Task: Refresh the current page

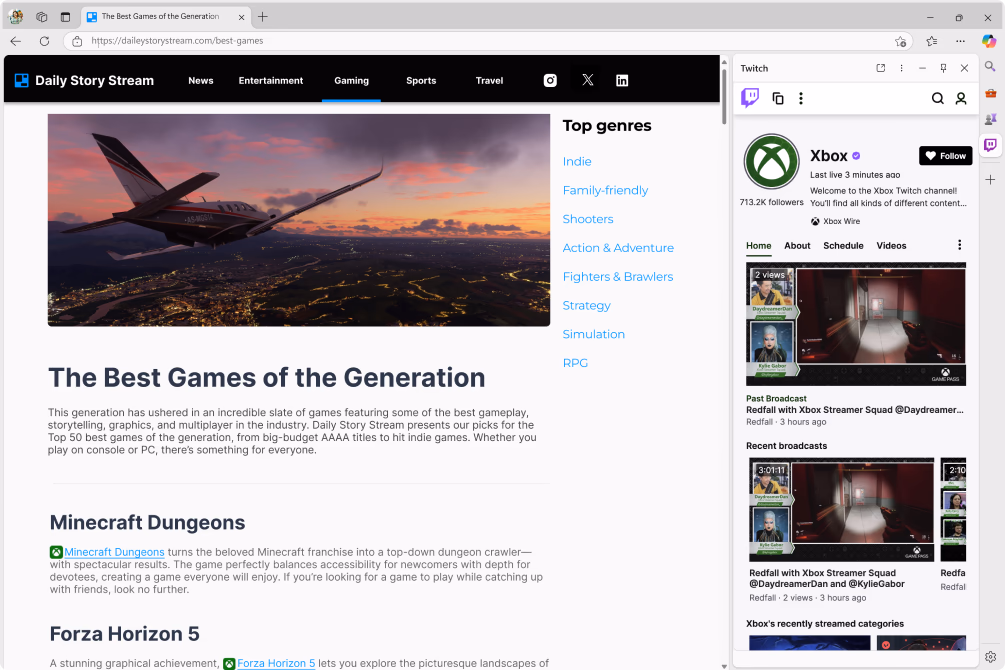Action: [44, 41]
